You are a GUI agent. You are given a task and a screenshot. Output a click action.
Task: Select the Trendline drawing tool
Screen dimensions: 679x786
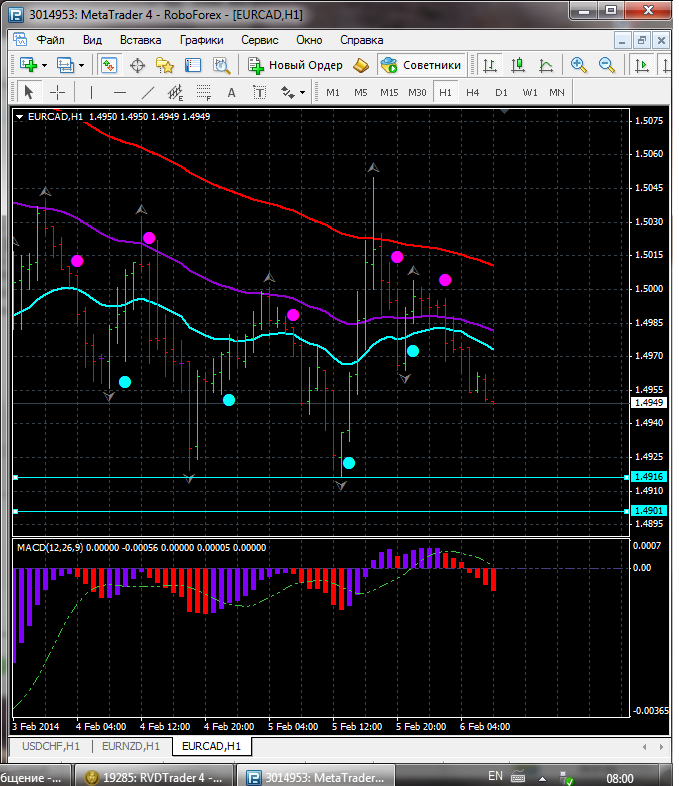click(x=148, y=92)
